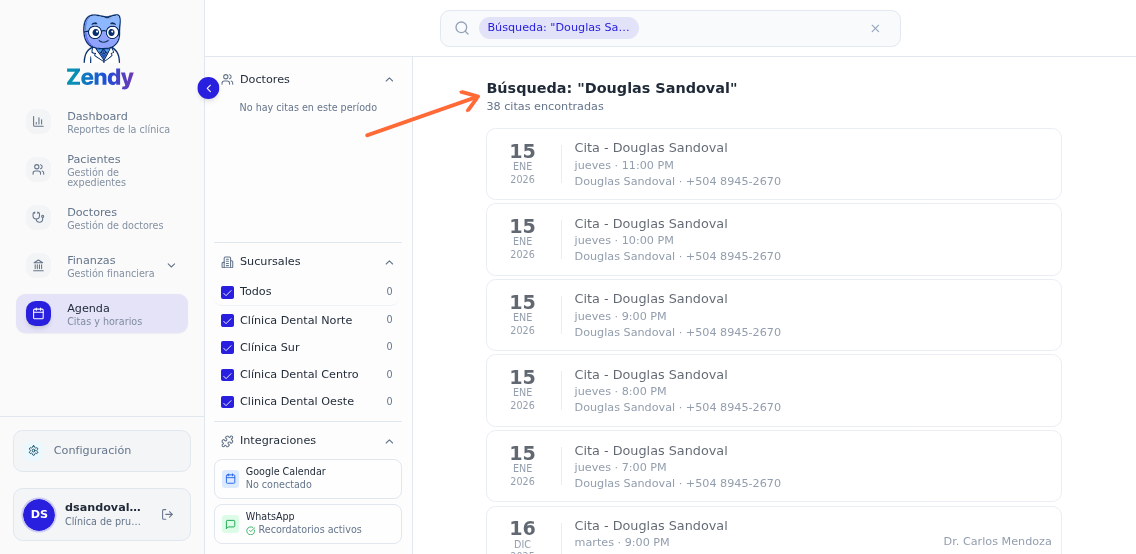Collapse sidebar with the blue arrow button
Viewport: 1136px width, 554px height.
(x=208, y=88)
